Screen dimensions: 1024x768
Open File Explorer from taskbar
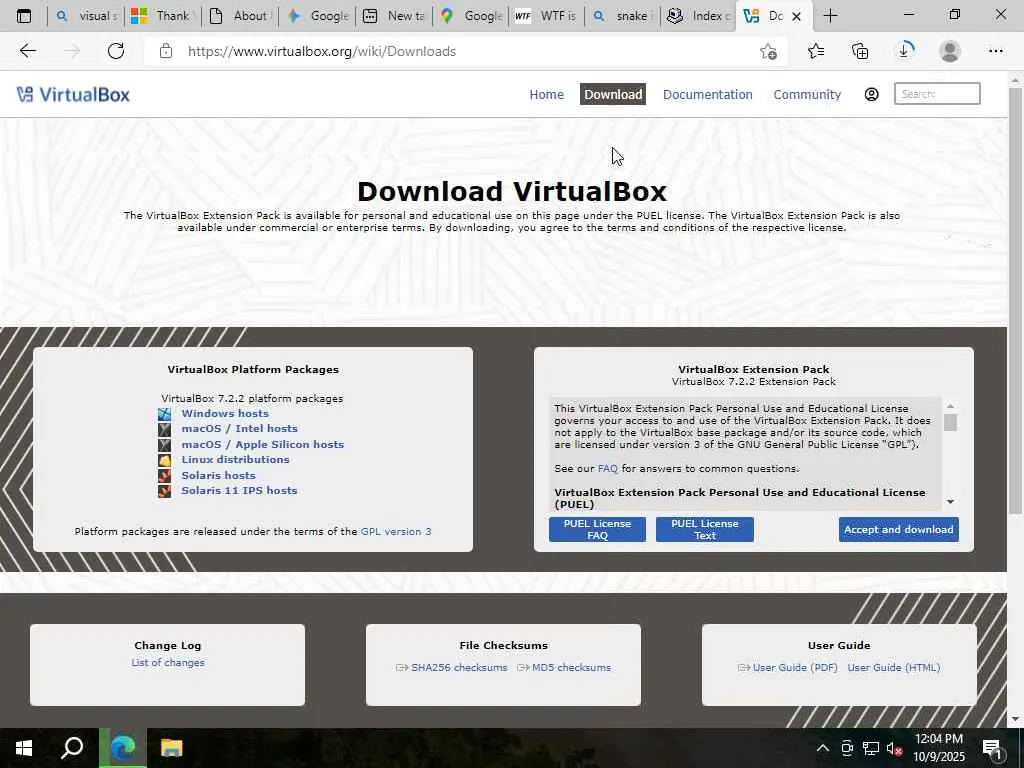click(171, 748)
